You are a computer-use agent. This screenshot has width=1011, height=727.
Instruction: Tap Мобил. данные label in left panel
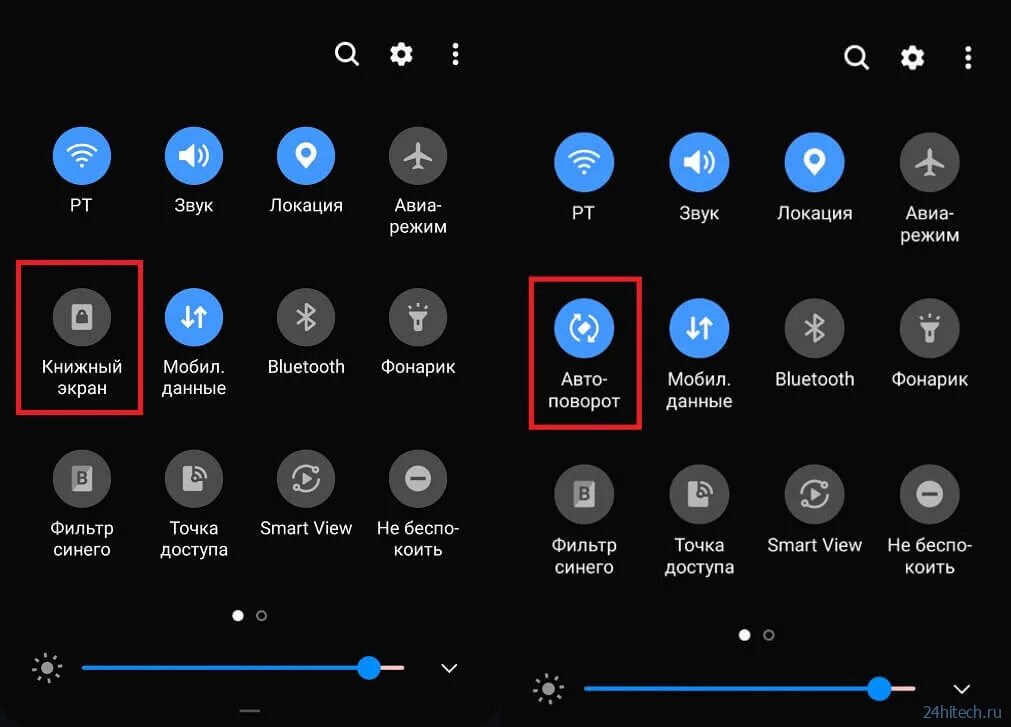(193, 377)
